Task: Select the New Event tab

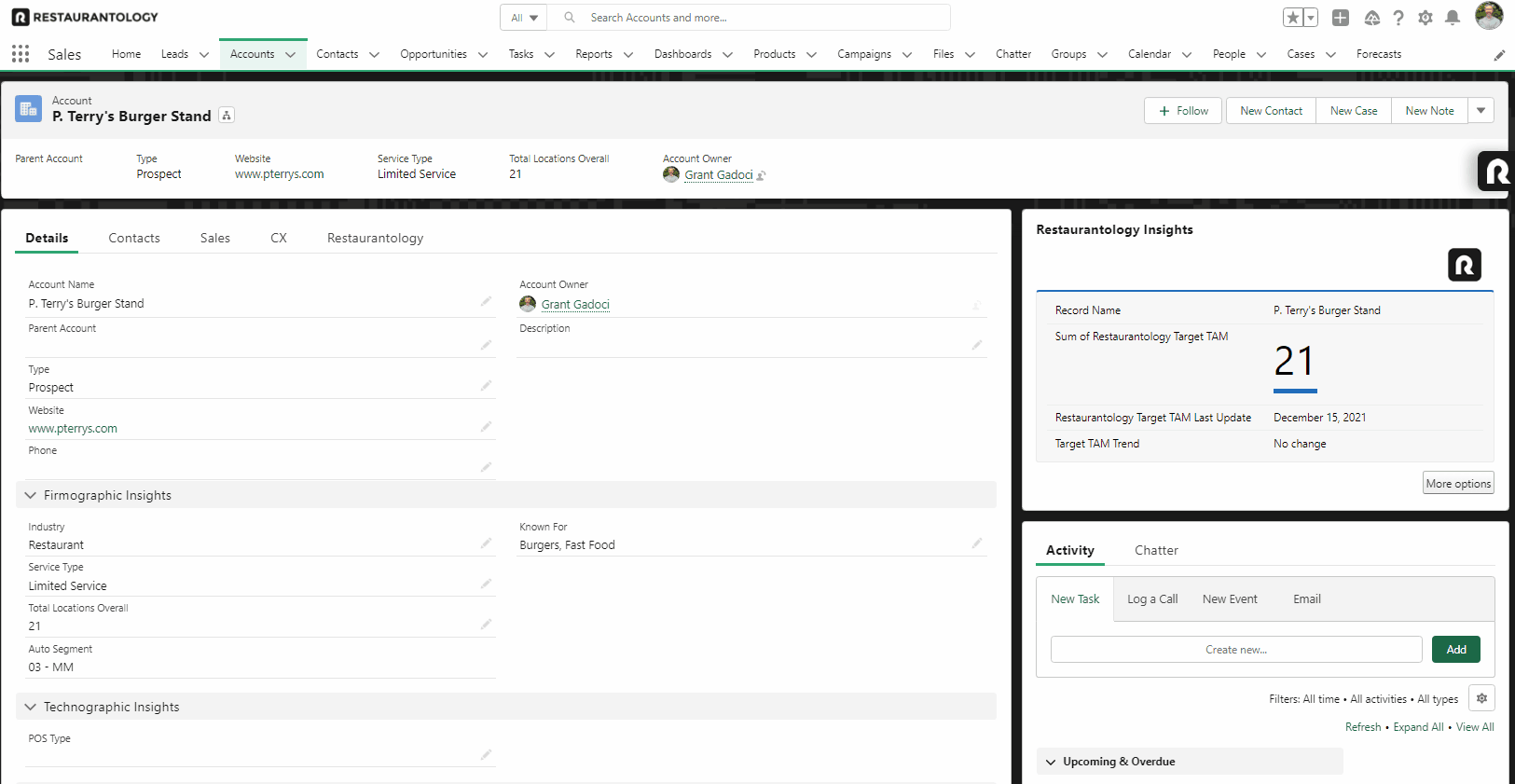Action: 1230,599
